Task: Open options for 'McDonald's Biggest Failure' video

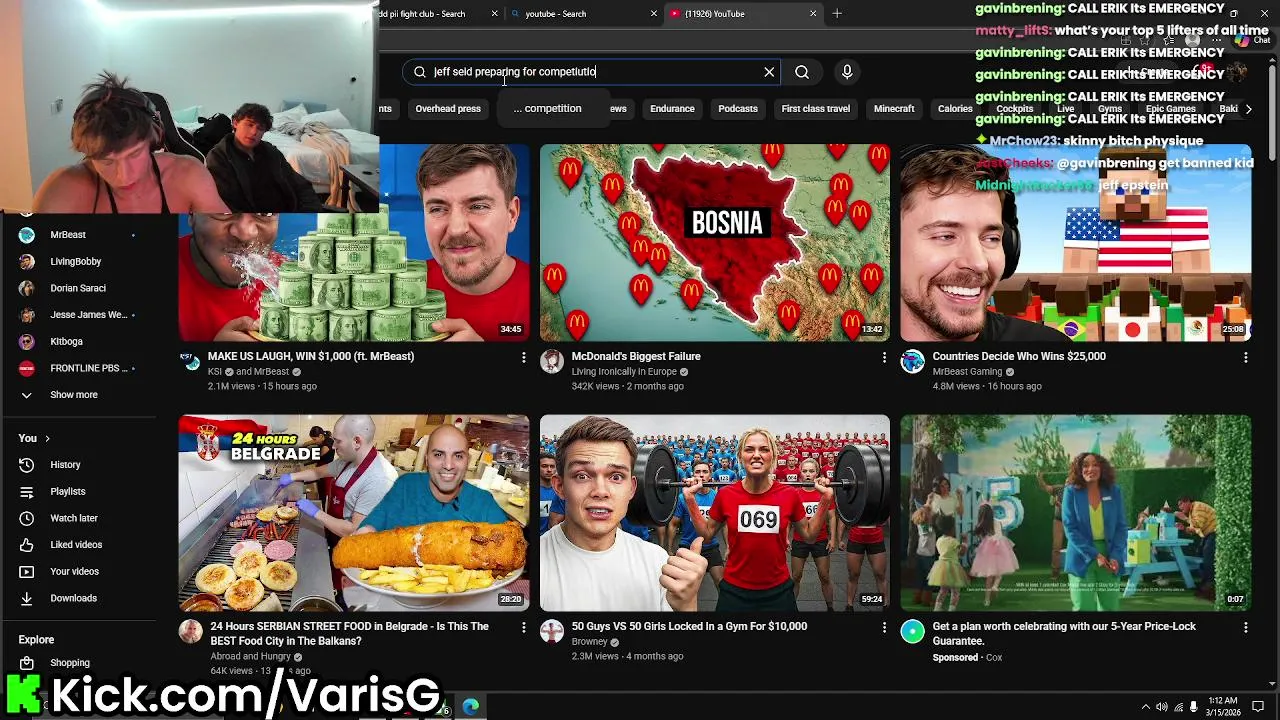Action: 884,357
